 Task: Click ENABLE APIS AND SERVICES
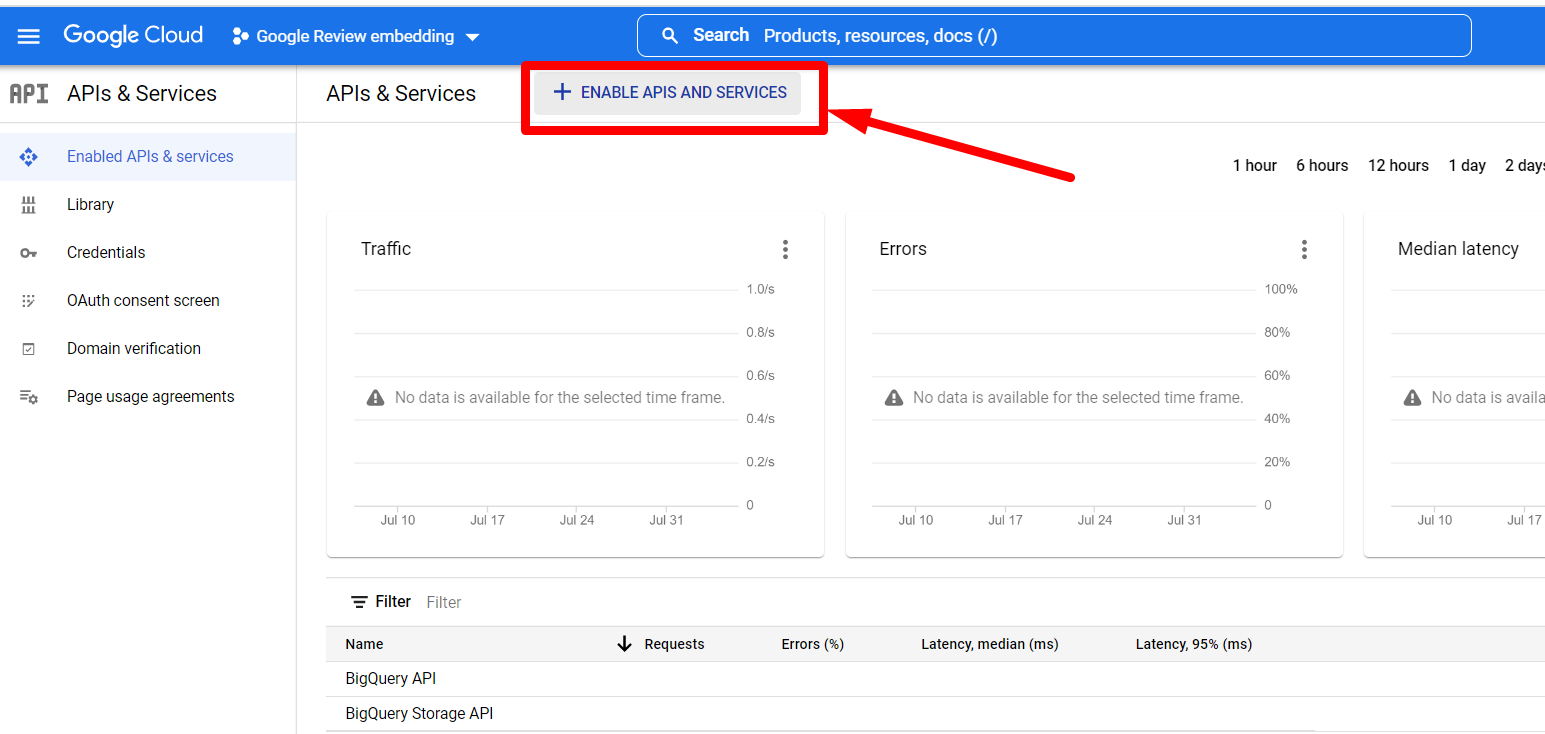667,92
